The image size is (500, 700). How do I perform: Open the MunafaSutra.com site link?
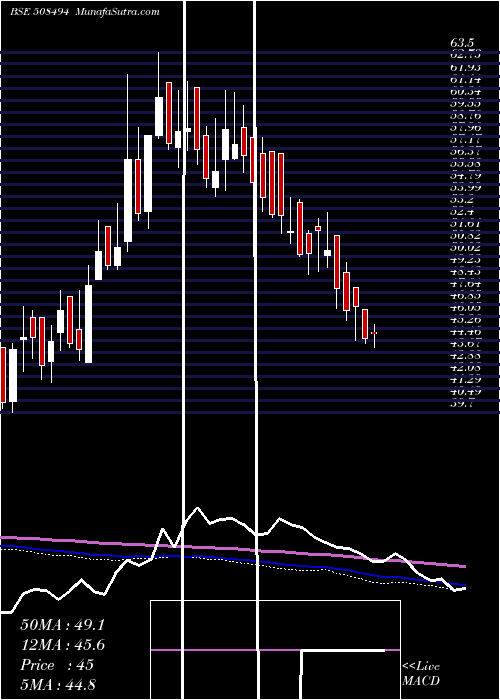117,12
